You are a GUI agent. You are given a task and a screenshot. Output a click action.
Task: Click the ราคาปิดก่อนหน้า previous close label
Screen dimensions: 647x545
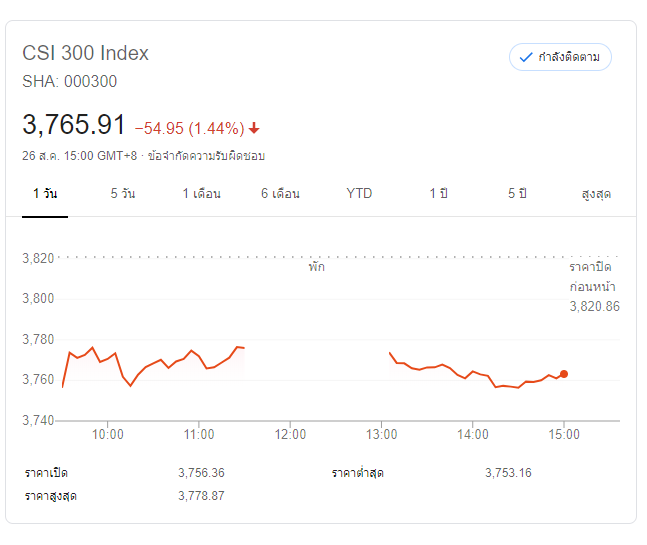coord(590,277)
